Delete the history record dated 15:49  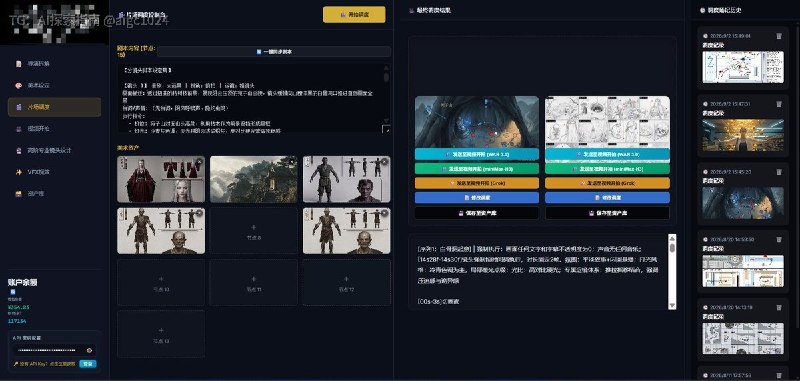pos(779,36)
